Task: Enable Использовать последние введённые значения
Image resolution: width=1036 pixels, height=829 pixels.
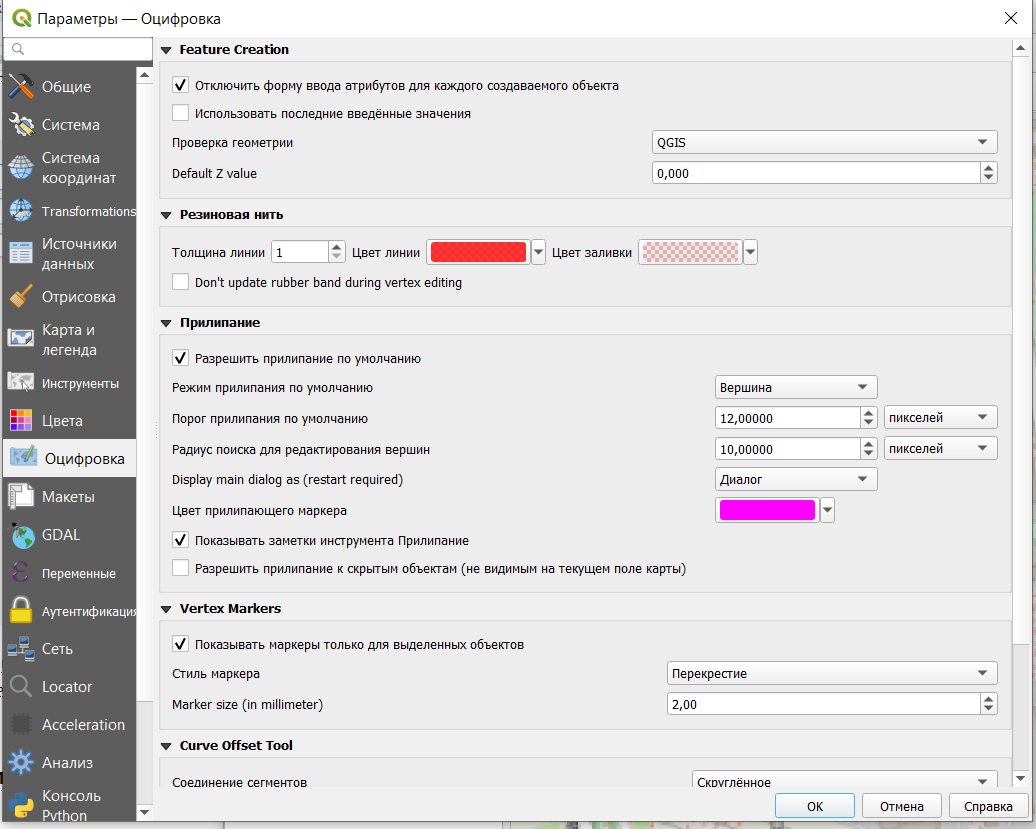Action: [180, 113]
